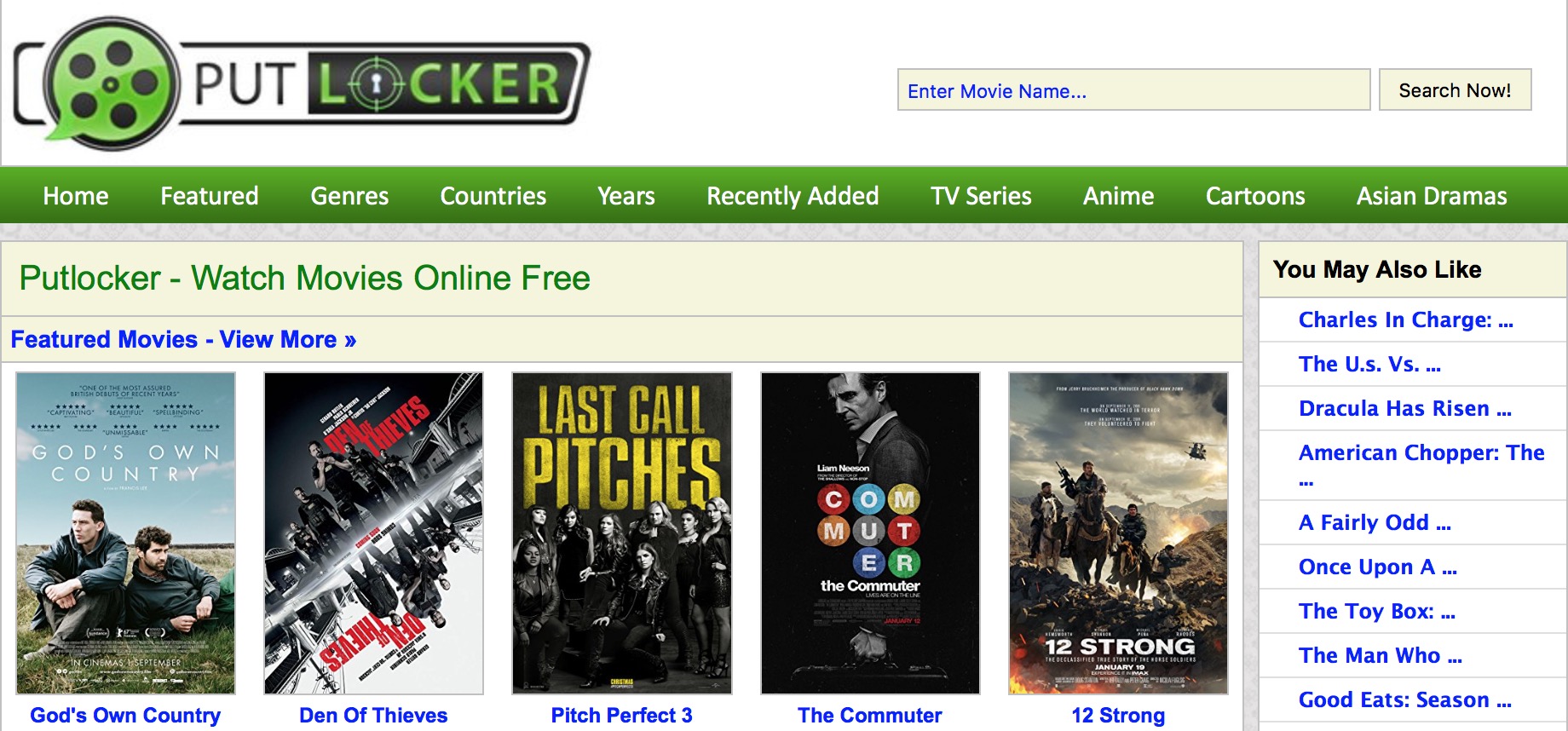Open the Genres menu
The height and width of the screenshot is (731, 1568).
349,196
